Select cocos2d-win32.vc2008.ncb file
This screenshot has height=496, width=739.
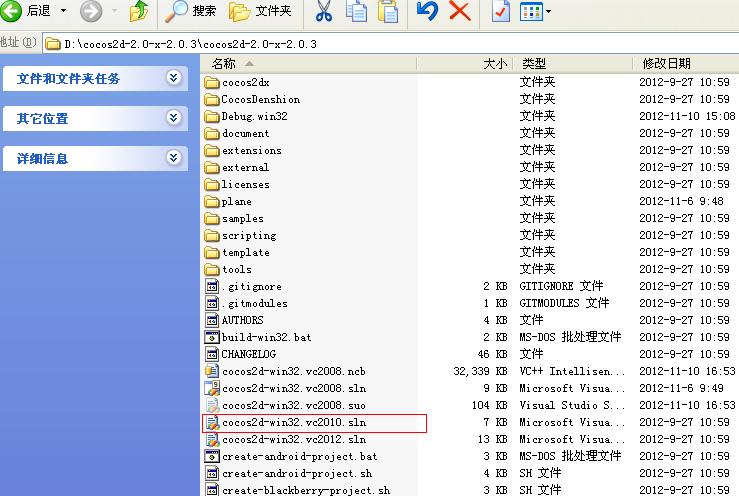(285, 371)
